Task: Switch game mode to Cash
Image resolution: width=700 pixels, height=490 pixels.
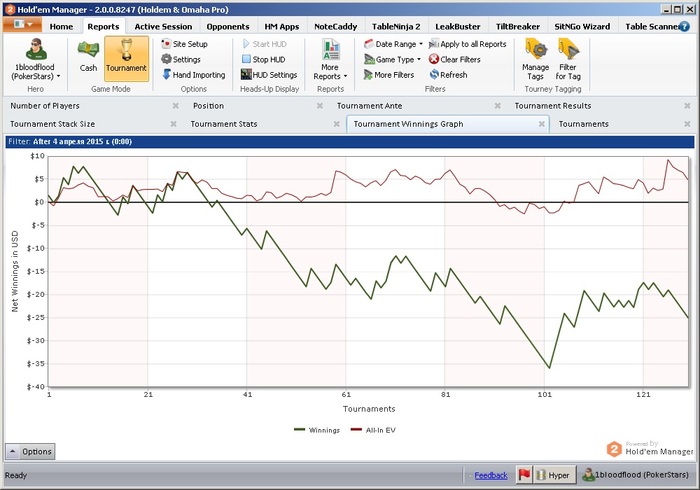Action: (x=88, y=57)
